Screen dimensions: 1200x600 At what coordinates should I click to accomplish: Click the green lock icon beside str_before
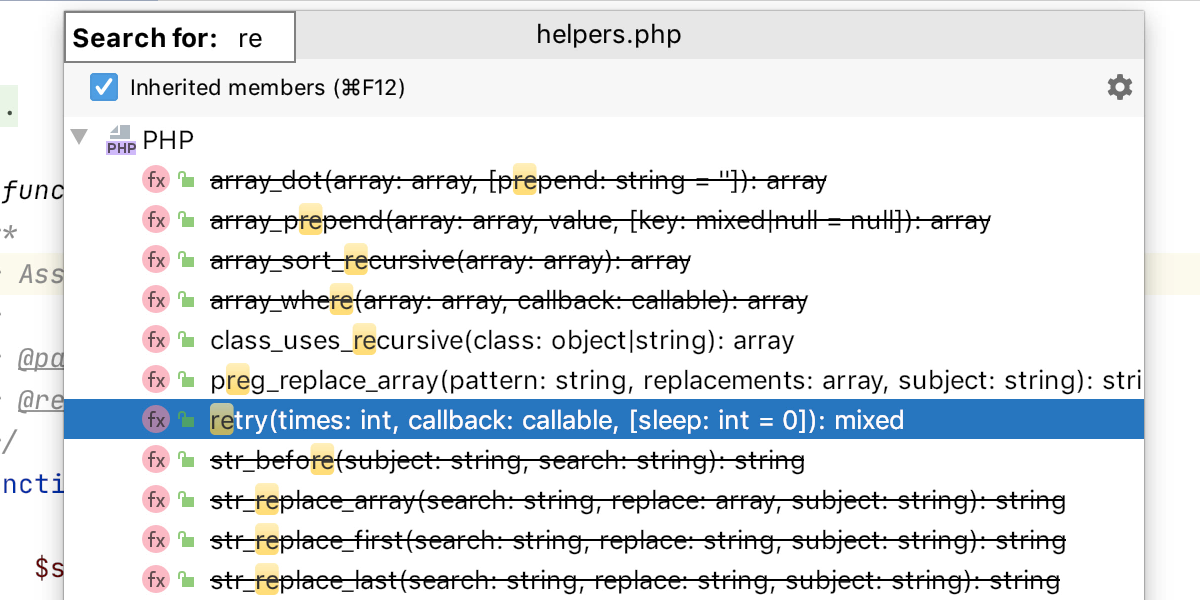point(185,460)
